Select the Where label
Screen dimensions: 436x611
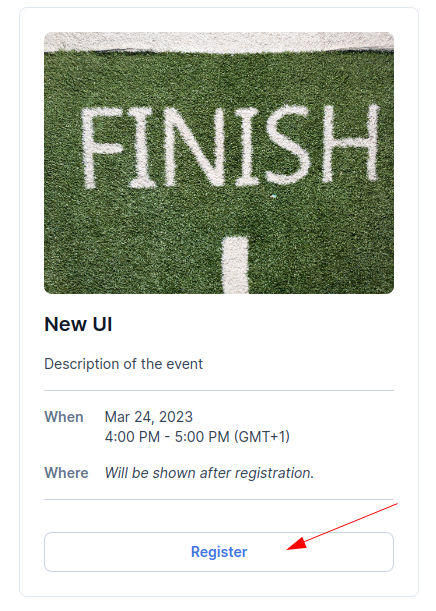66,473
